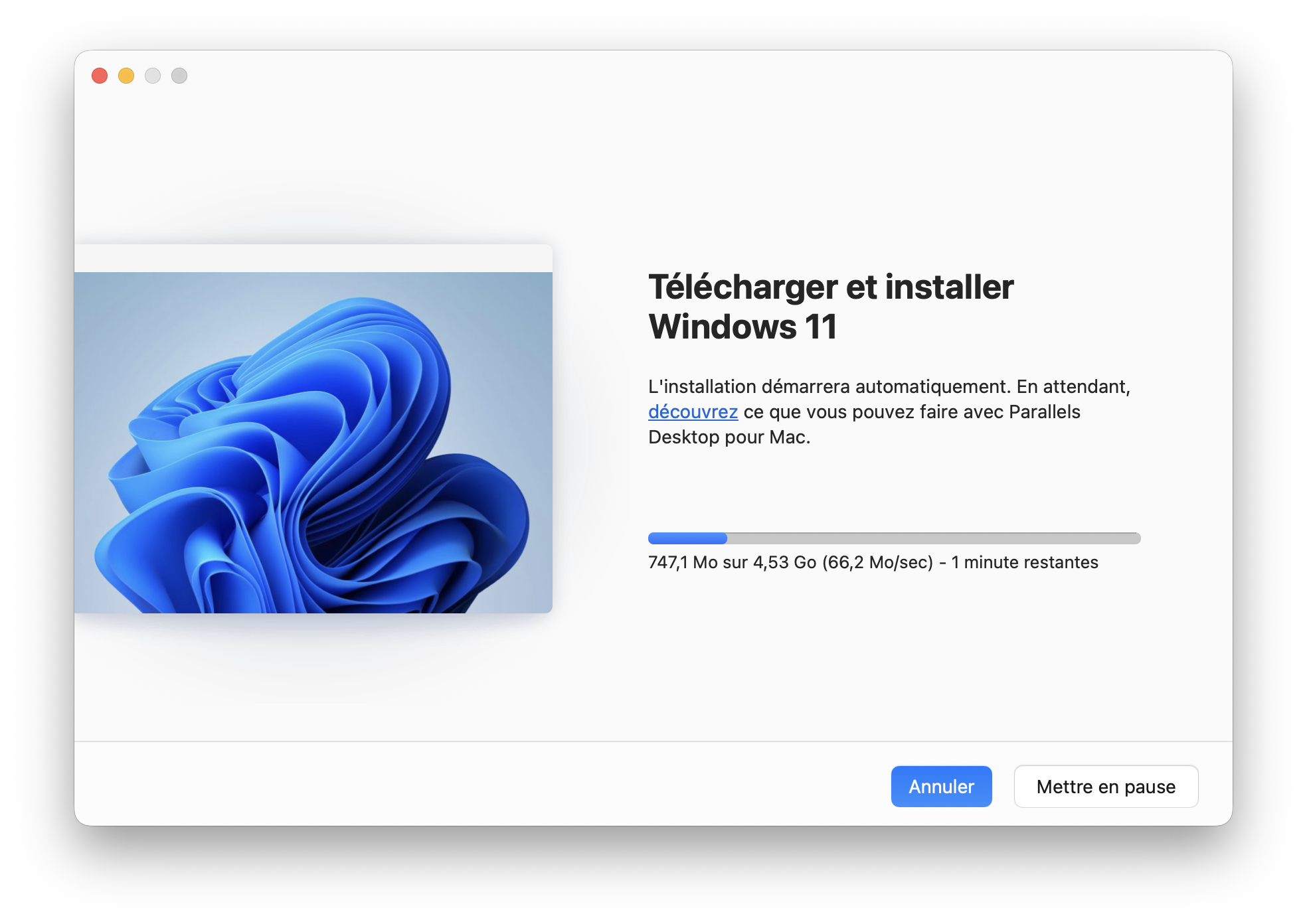
Task: Click the red close window button
Action: (x=100, y=76)
